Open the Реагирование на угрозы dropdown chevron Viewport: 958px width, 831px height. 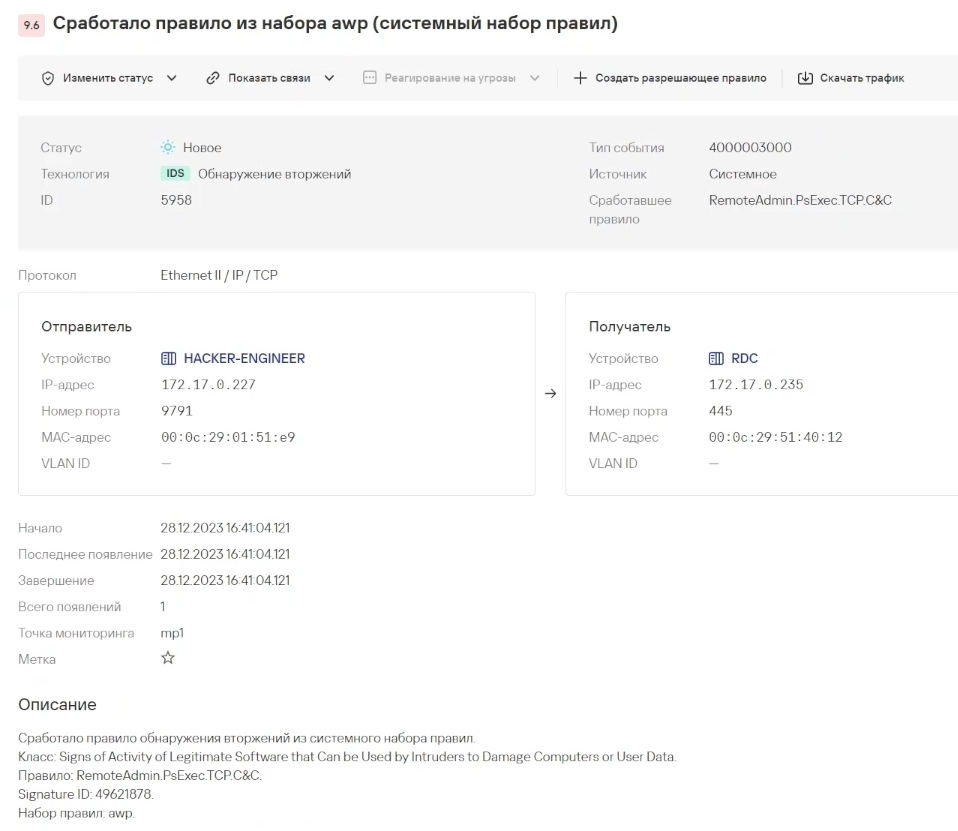coord(534,79)
